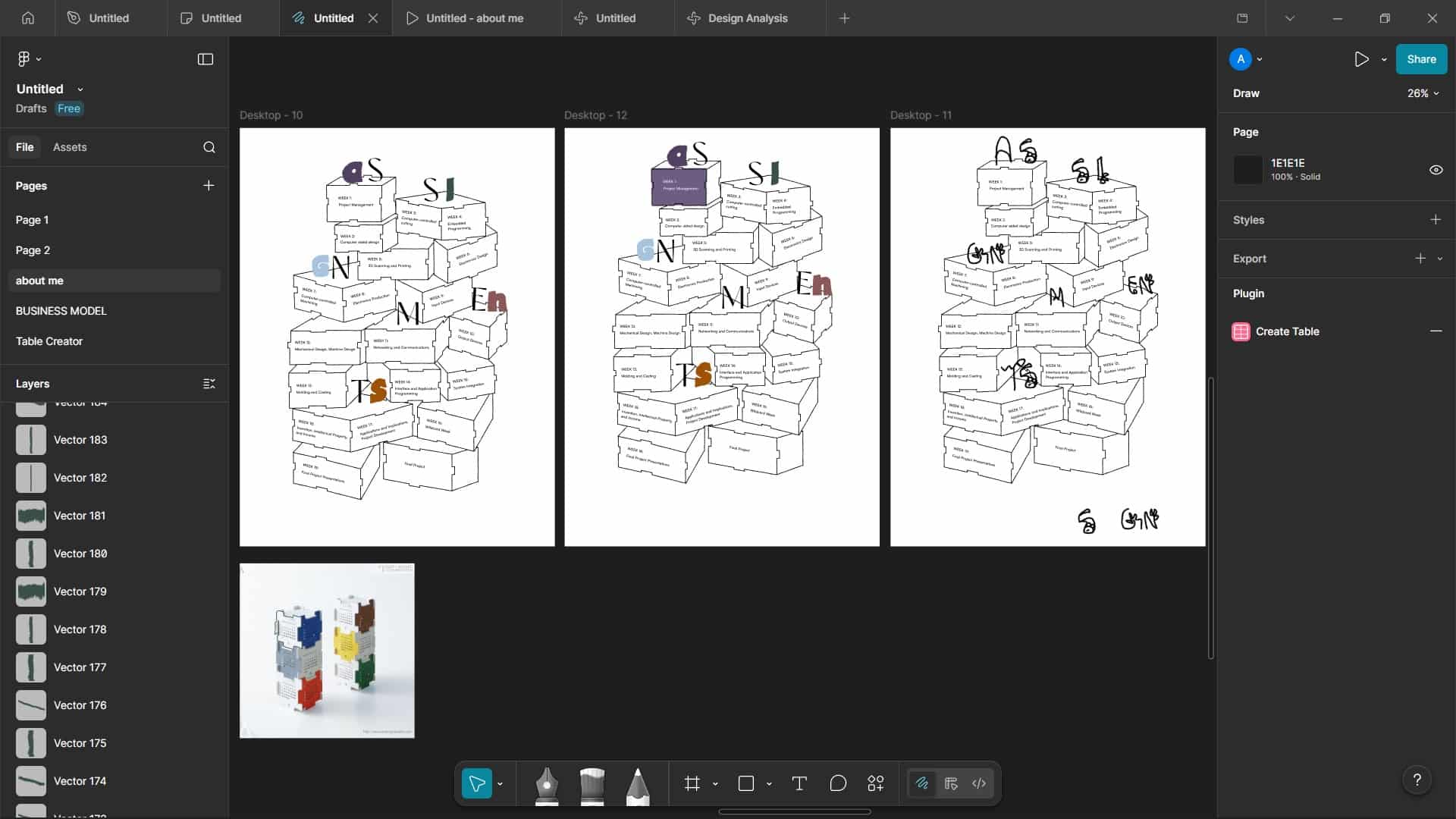Select the Comment tool
The image size is (1456, 819).
tap(837, 784)
